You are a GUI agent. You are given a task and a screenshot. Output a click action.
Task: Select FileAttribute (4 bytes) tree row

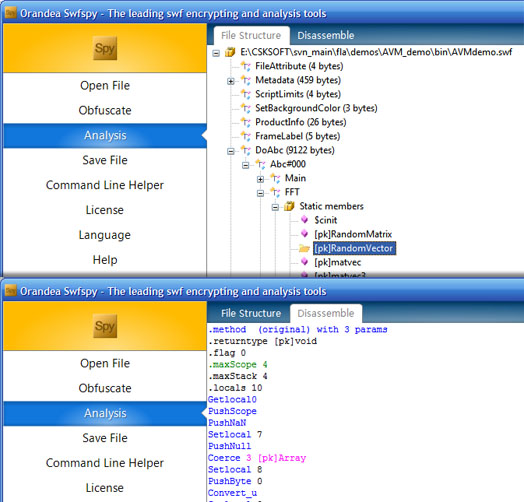tap(299, 66)
